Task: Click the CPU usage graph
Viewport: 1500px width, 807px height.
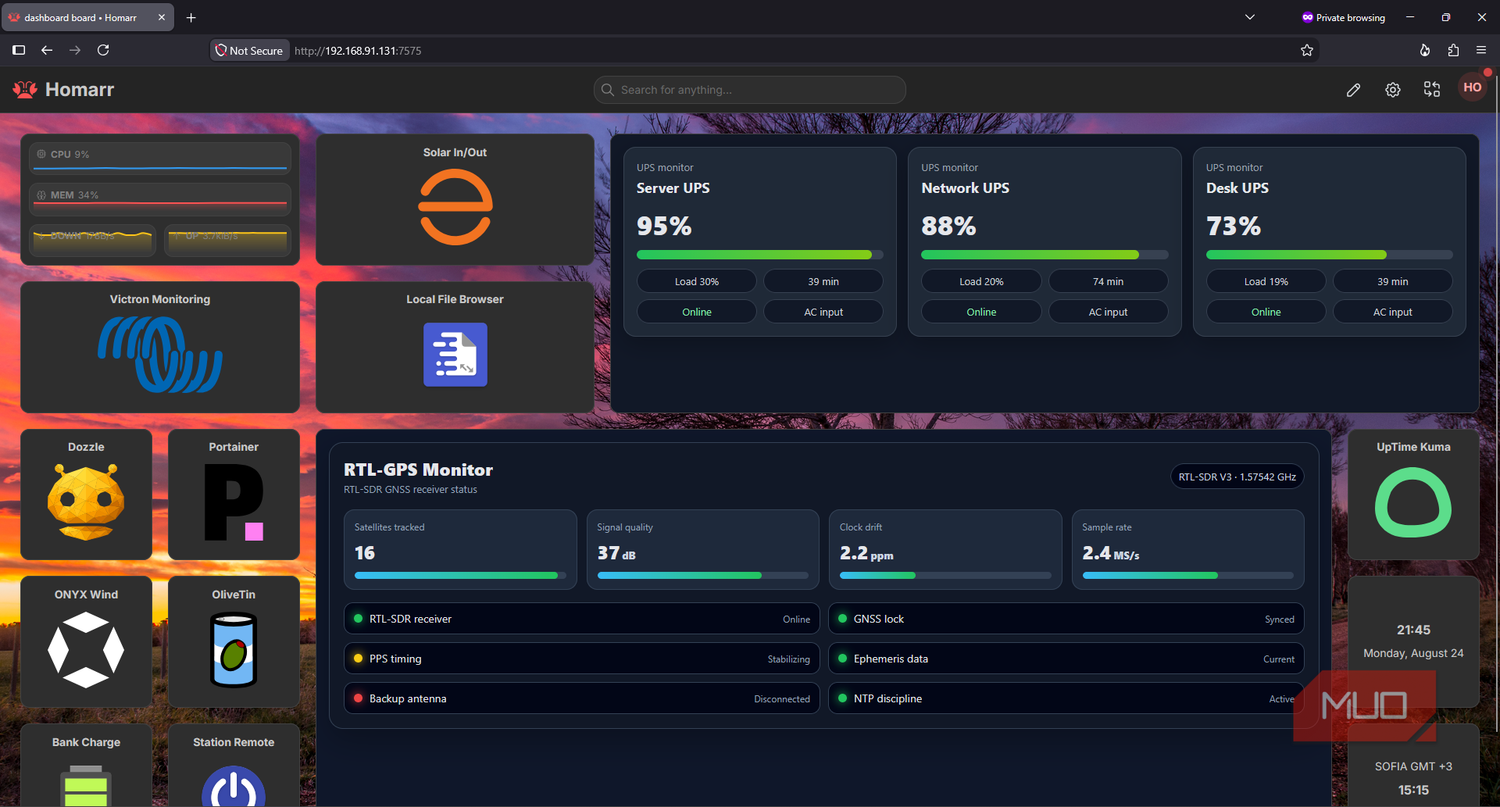Action: coord(160,159)
